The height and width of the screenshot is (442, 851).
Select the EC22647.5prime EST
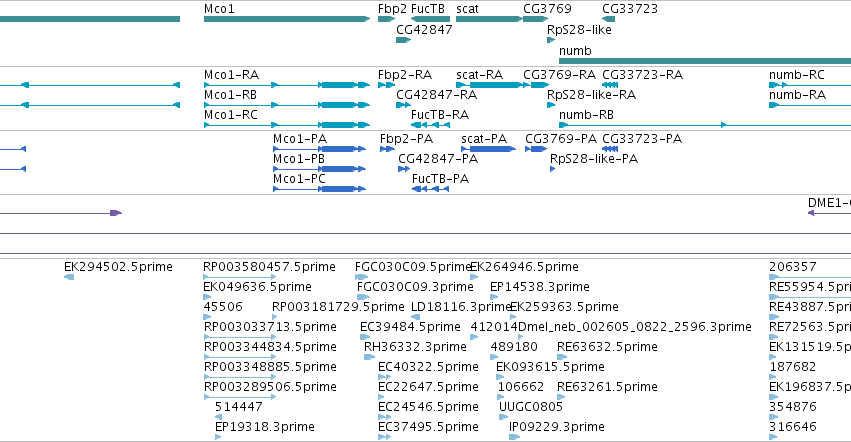384,397
